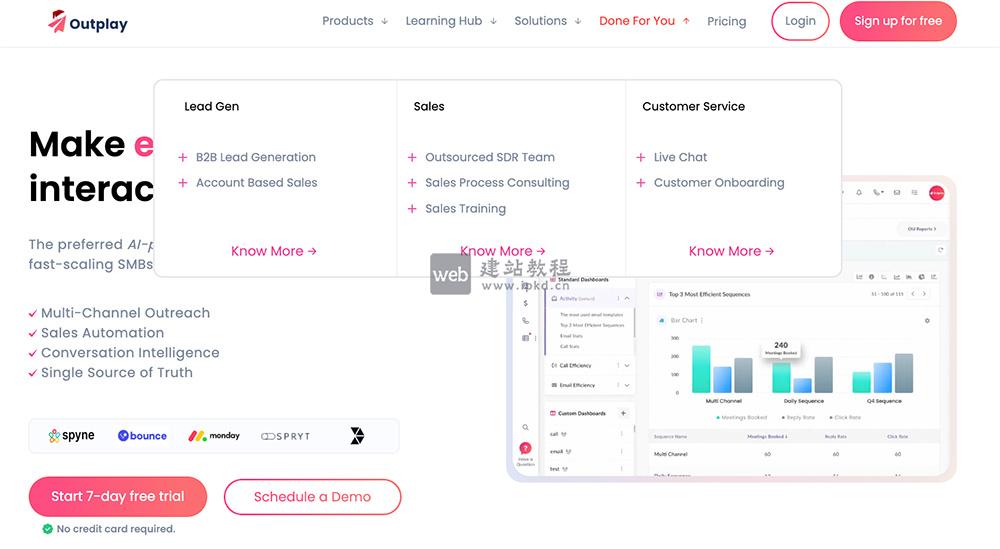Expand the Products dropdown menu
1000x549 pixels.
pyautogui.click(x=355, y=21)
